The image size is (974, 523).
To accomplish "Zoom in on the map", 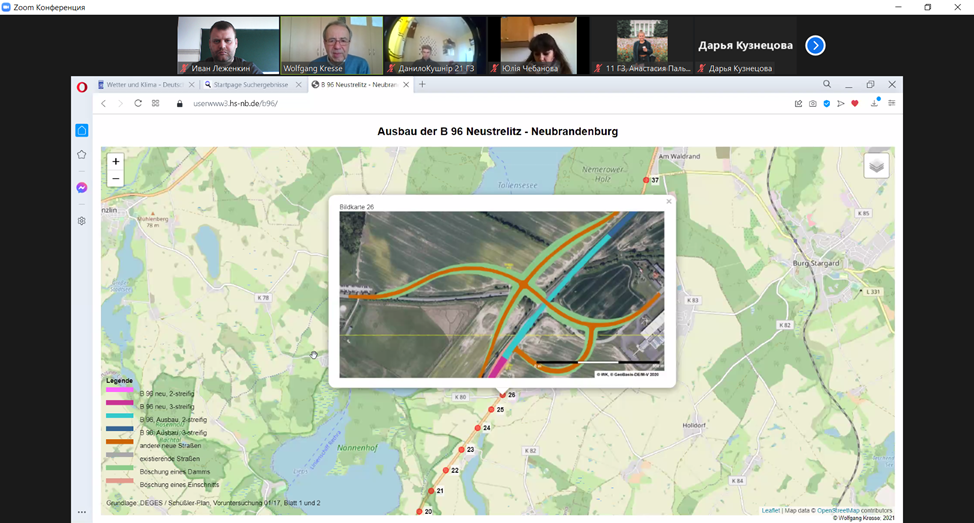I will tap(116, 161).
